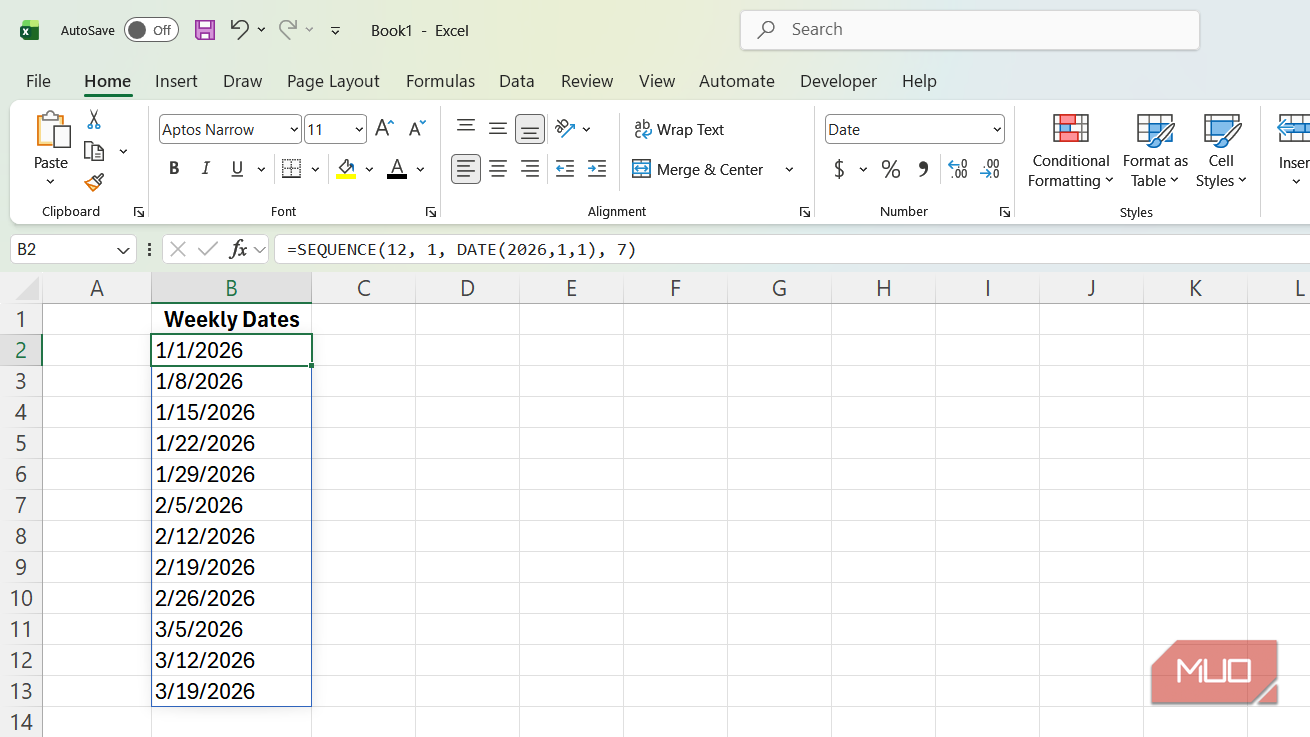This screenshot has height=737, width=1310.
Task: Click the Cut scissors icon
Action: click(94, 120)
